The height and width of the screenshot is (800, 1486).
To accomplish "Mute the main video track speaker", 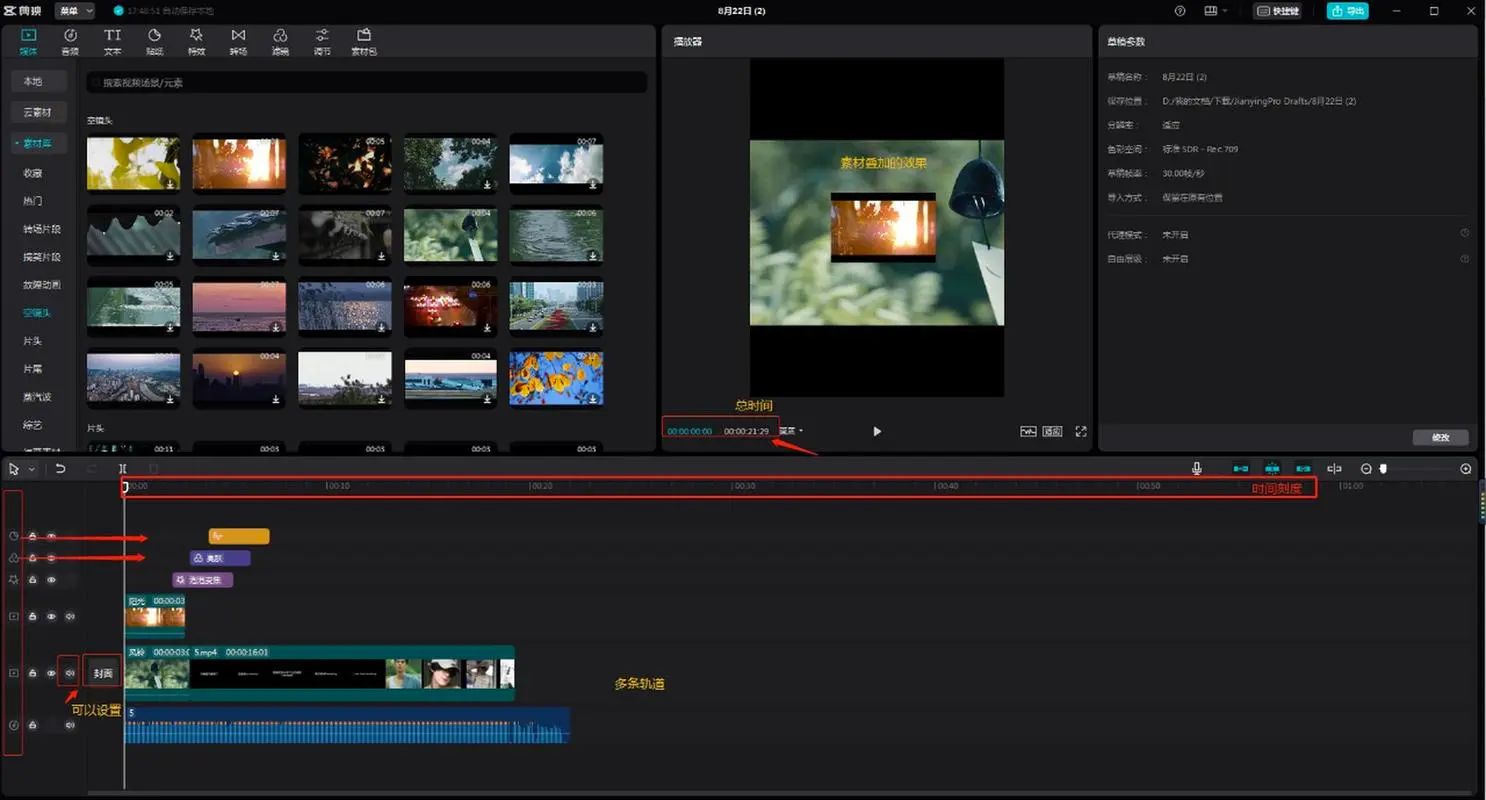I will (70, 673).
